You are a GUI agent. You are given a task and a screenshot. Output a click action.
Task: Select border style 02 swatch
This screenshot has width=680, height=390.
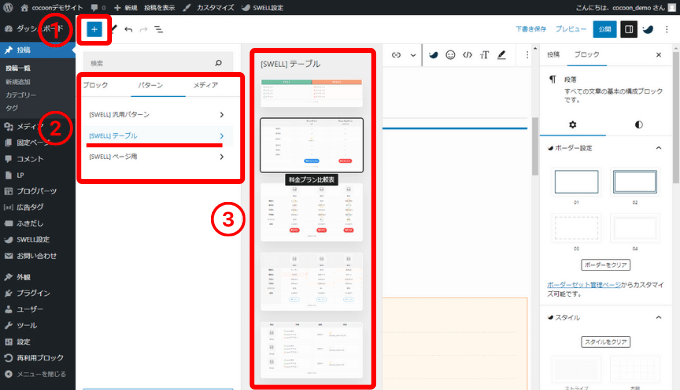point(634,182)
